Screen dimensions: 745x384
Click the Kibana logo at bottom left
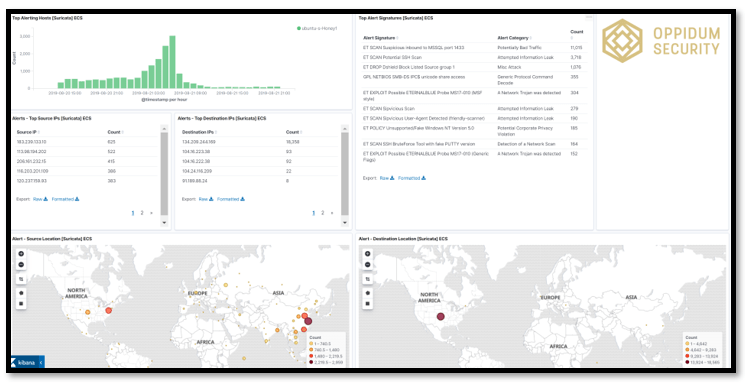pos(23,362)
